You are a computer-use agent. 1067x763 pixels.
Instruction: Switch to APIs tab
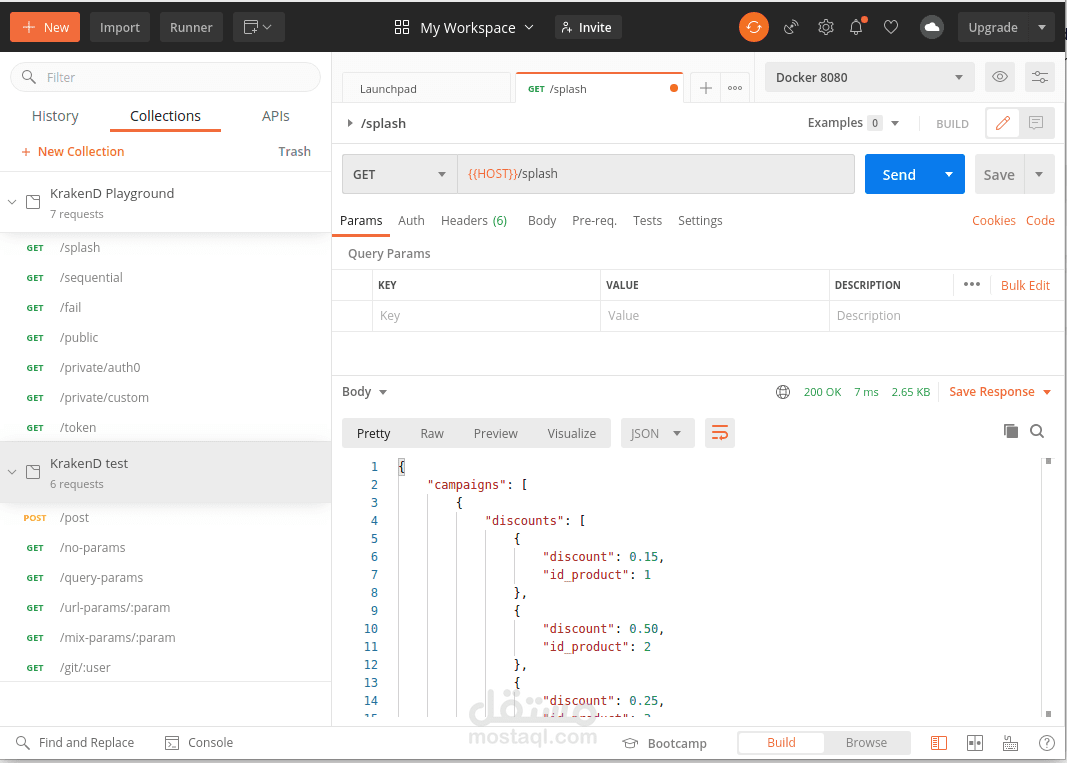276,116
